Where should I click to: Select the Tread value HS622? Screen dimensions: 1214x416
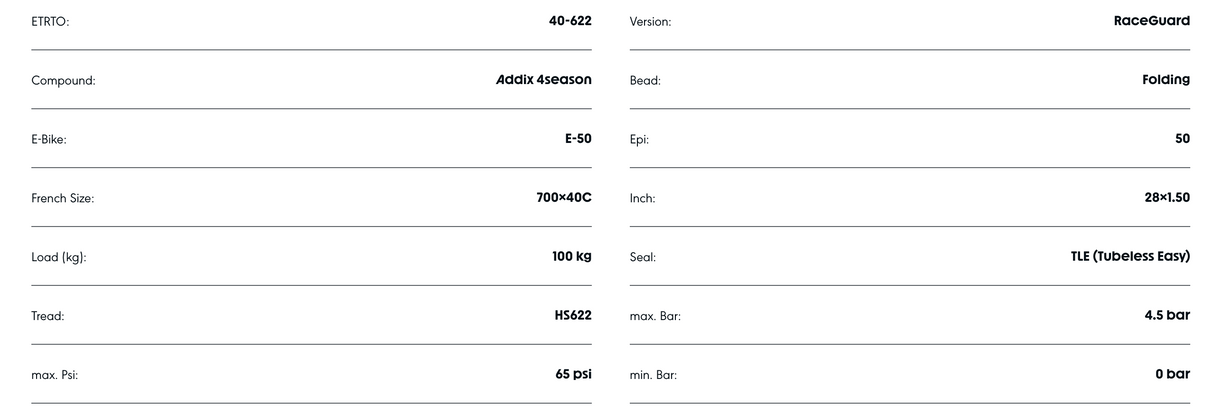(x=572, y=316)
